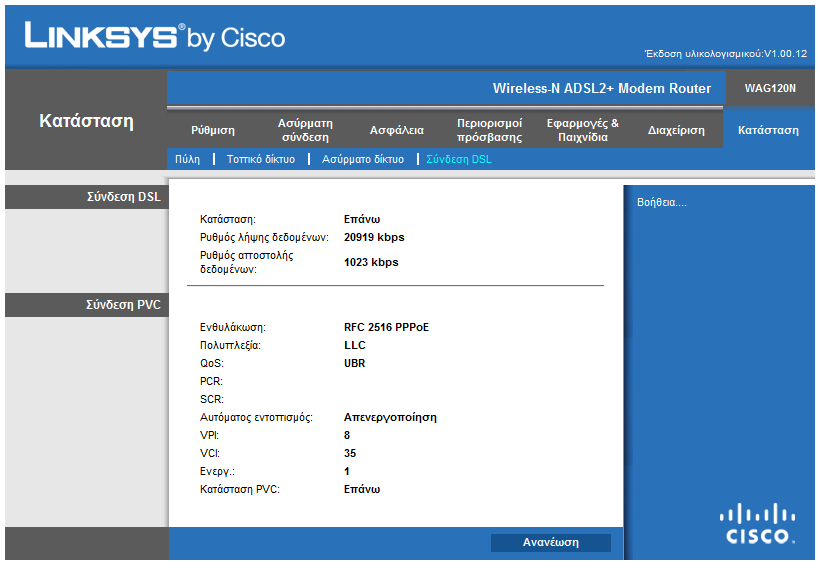Click the VPI value 8
The width and height of the screenshot is (820, 571).
click(347, 435)
